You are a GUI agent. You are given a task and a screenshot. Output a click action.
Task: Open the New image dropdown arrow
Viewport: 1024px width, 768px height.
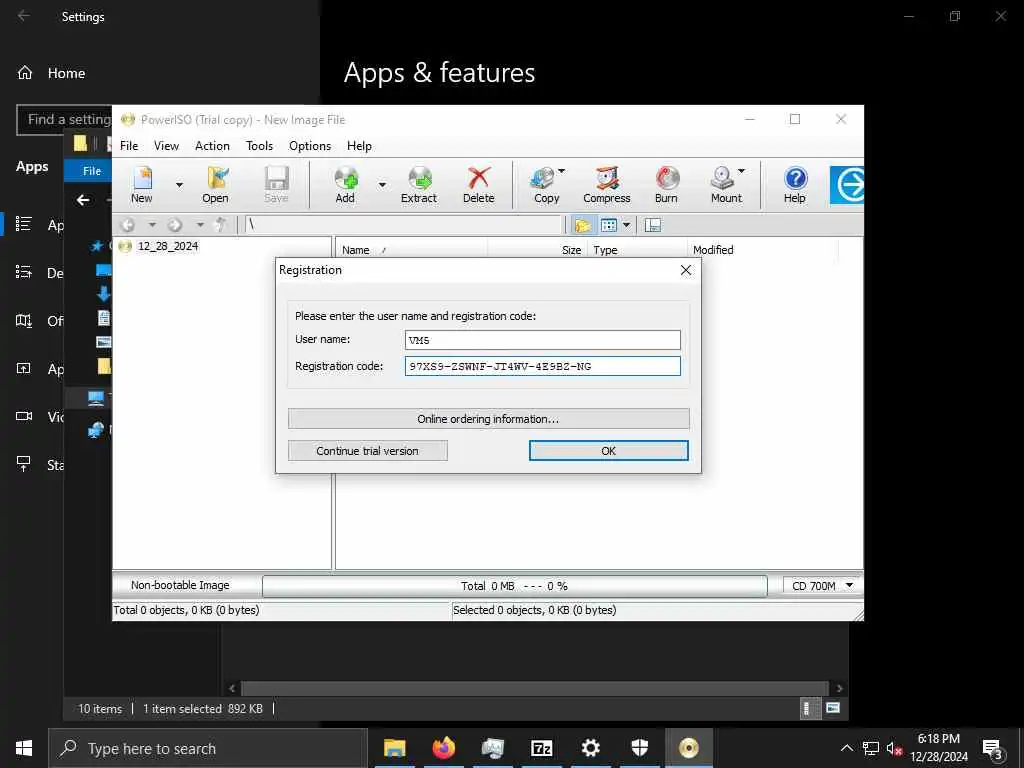coord(179,185)
